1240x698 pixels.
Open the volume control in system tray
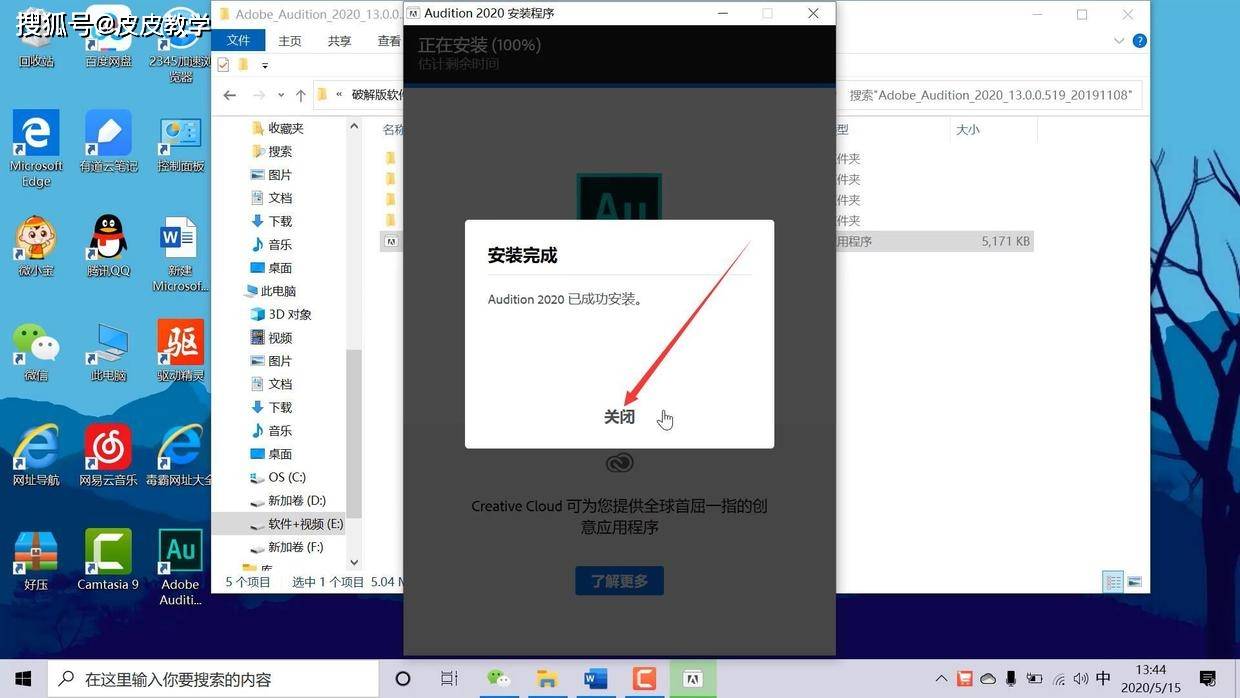click(x=1081, y=679)
